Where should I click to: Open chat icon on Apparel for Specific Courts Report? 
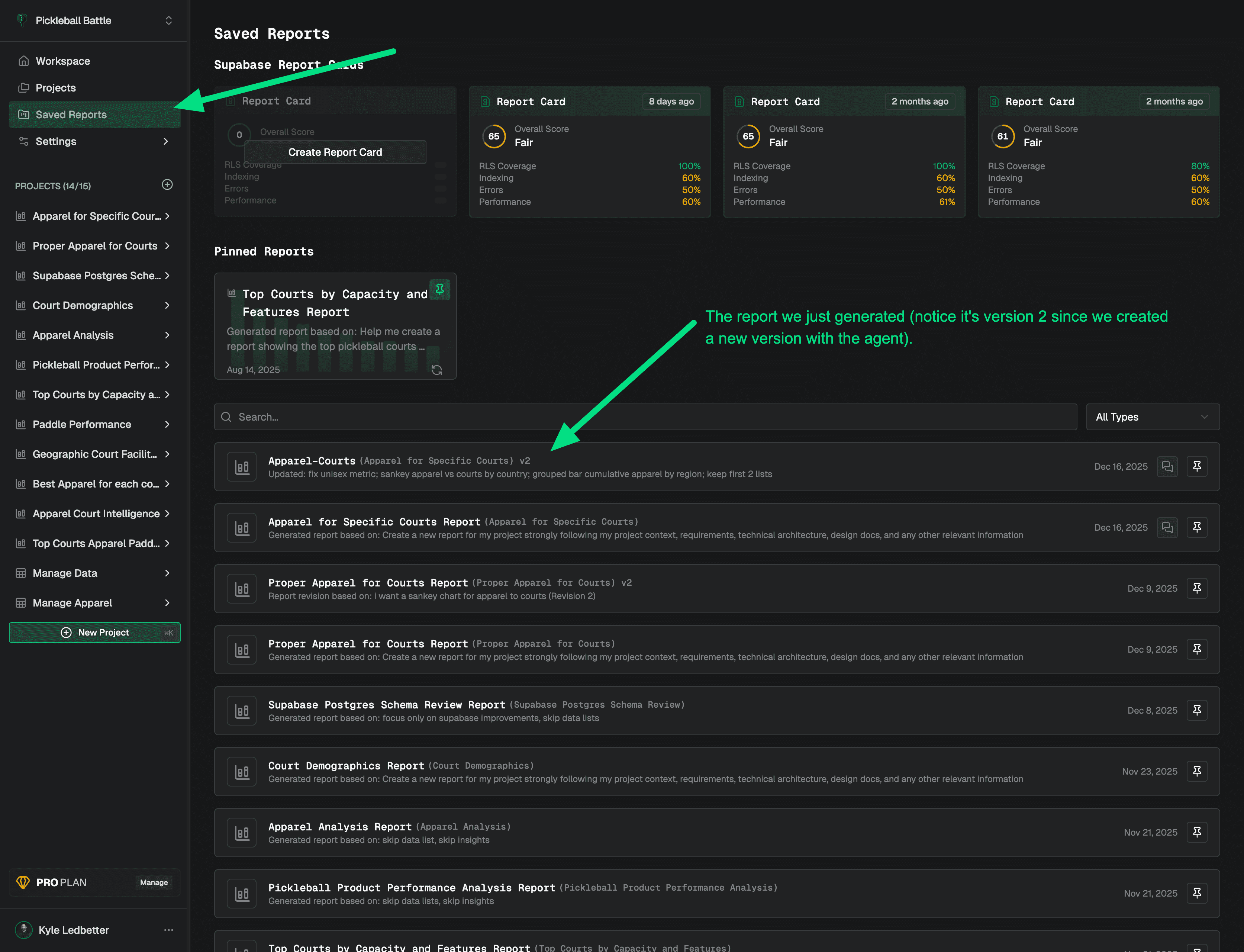pos(1167,528)
